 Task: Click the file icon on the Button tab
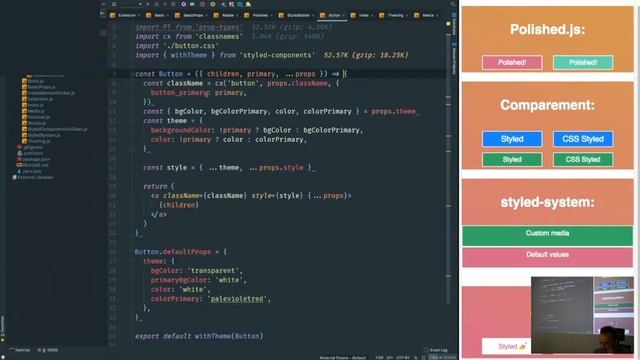pyautogui.click(x=322, y=16)
